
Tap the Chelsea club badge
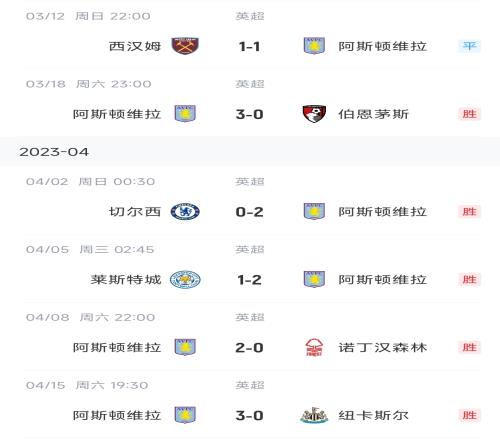point(185,211)
